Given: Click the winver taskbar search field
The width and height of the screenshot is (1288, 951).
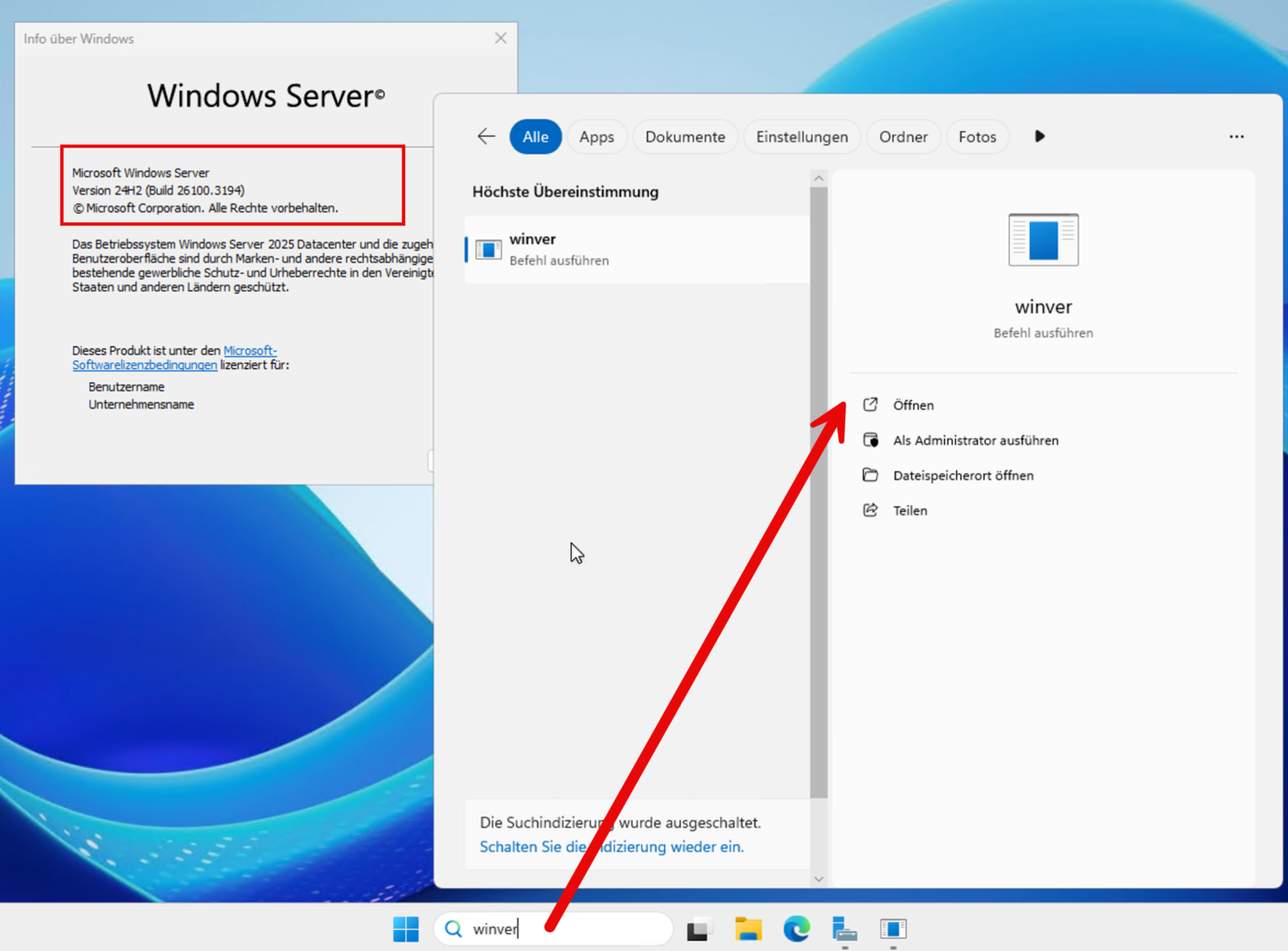Looking at the screenshot, I should coord(553,928).
